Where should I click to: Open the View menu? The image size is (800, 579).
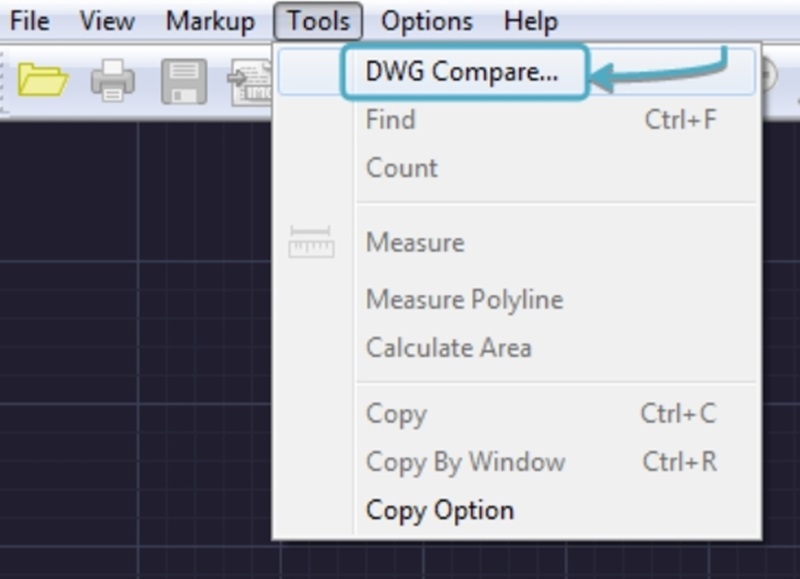pos(107,21)
